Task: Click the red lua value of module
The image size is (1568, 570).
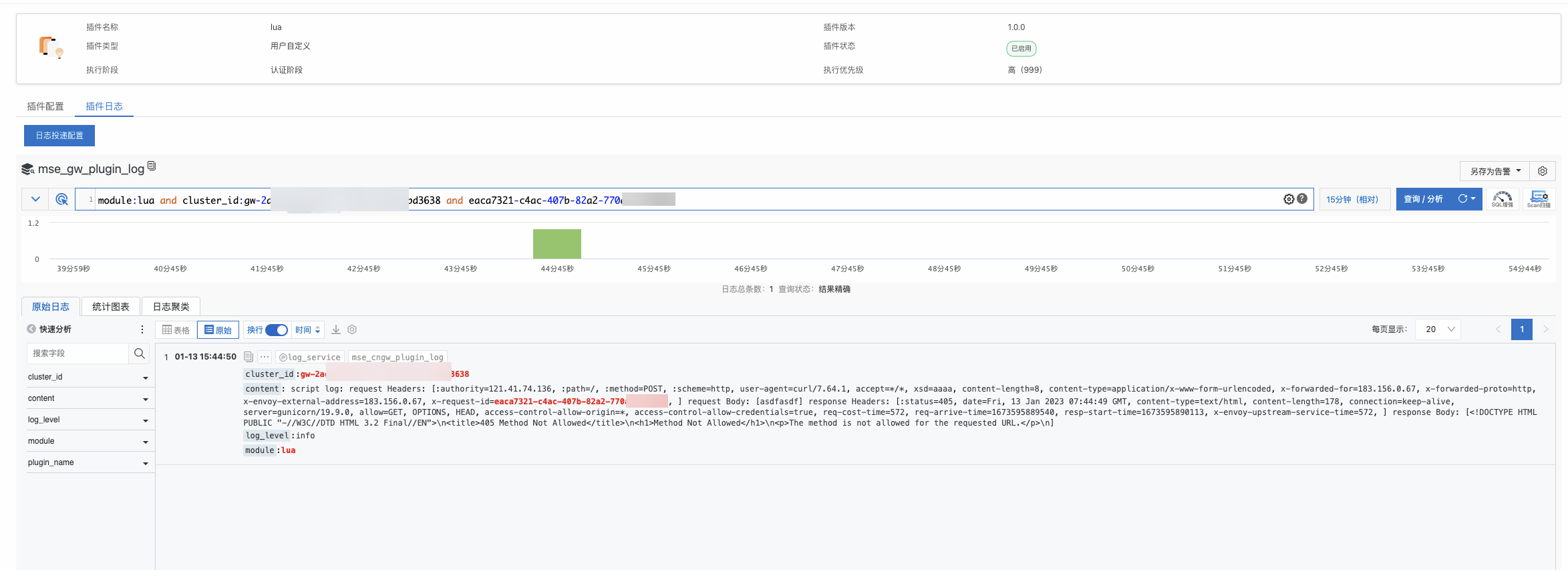Action: 289,450
